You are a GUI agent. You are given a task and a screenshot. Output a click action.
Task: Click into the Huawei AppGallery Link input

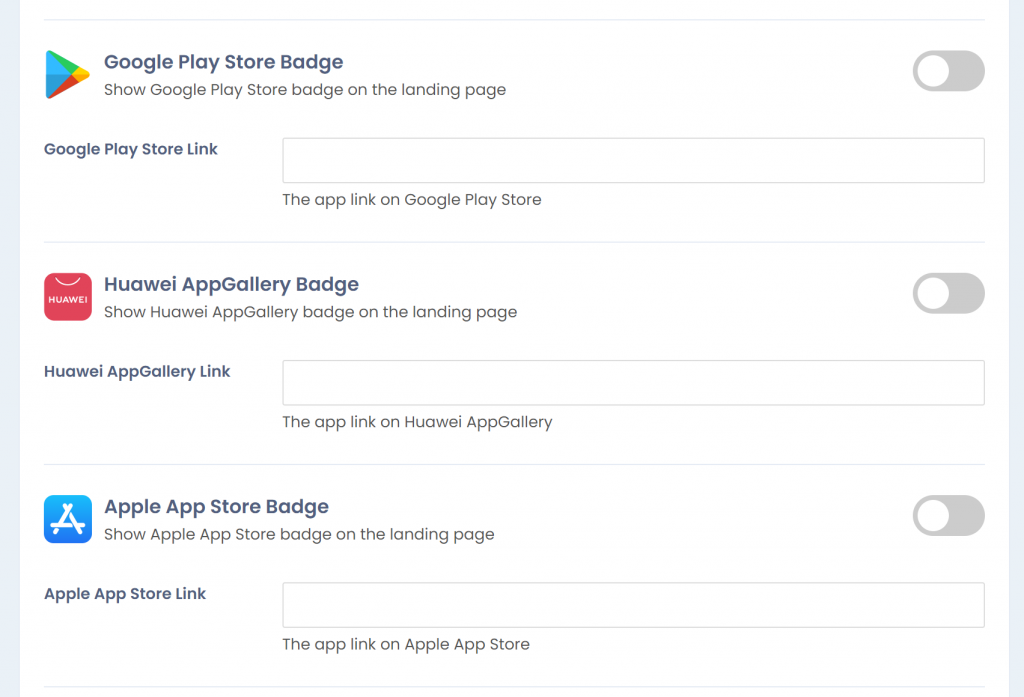pos(633,382)
